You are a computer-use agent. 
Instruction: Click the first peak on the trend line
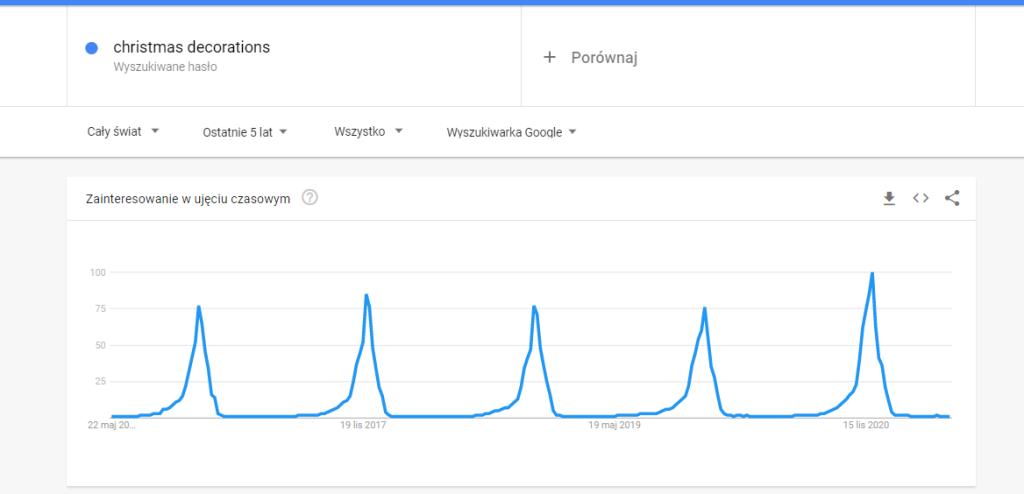pos(199,306)
